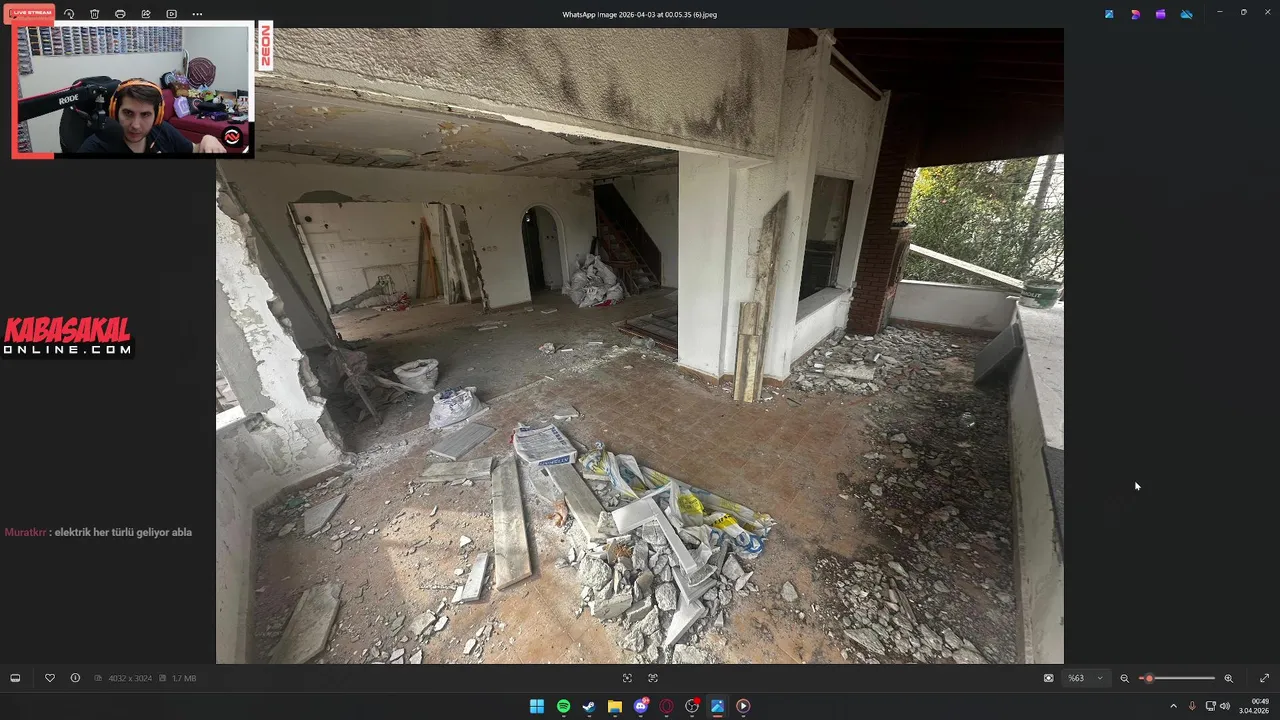The width and height of the screenshot is (1280, 720).
Task: Click the 1.7 MB file size text
Action: point(184,678)
